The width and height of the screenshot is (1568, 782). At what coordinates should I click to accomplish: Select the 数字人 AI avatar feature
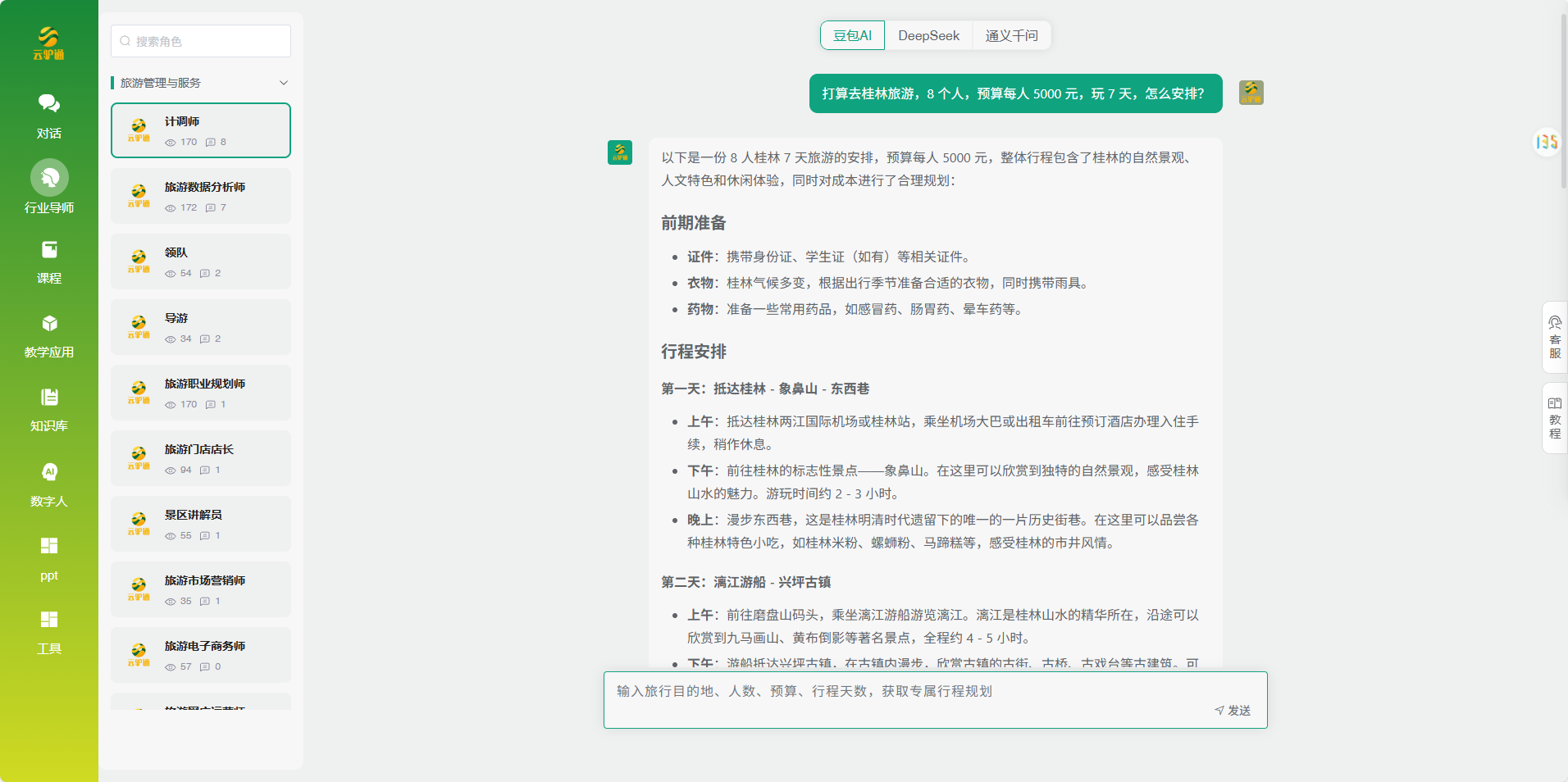[48, 483]
